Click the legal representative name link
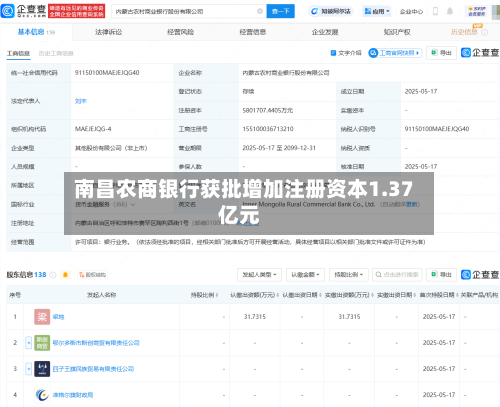The image size is (500, 407). pos(81,101)
